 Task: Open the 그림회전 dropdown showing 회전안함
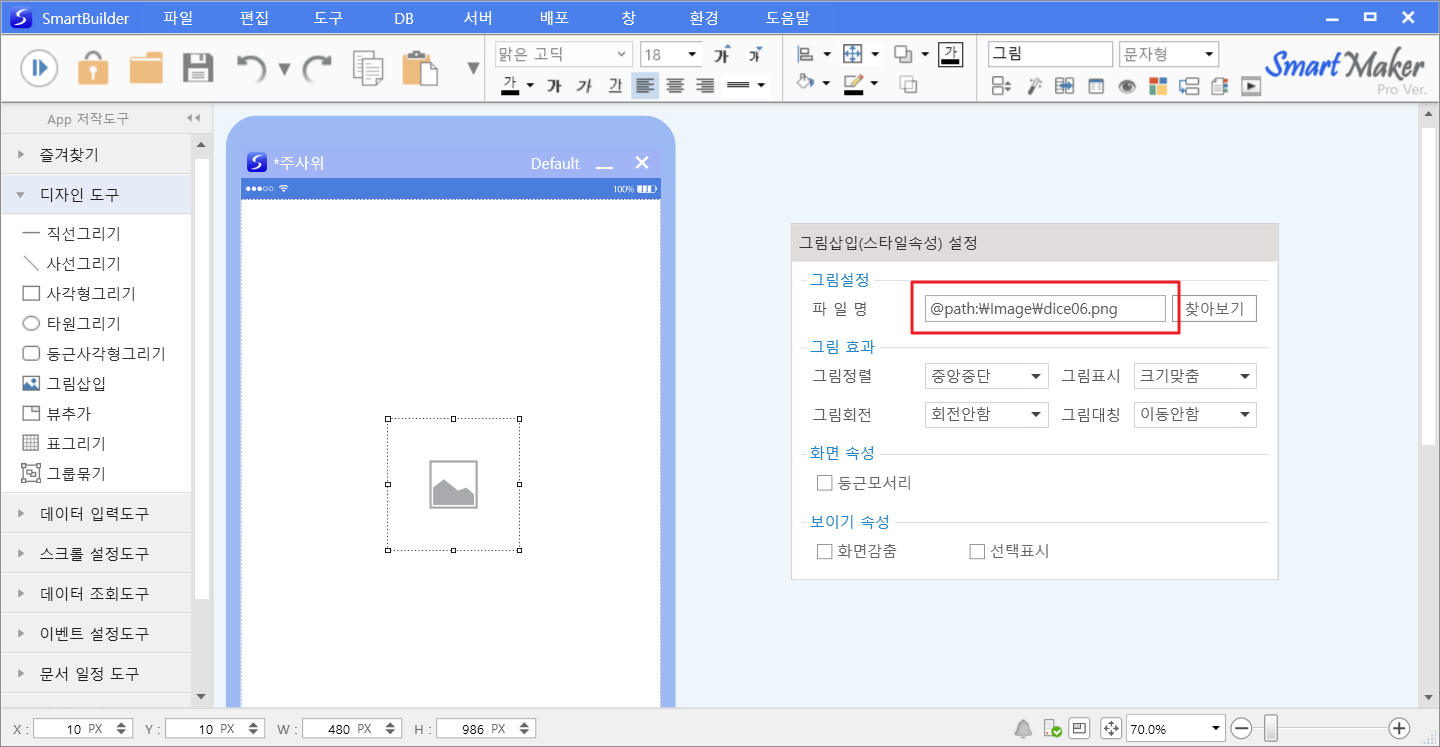[986, 414]
